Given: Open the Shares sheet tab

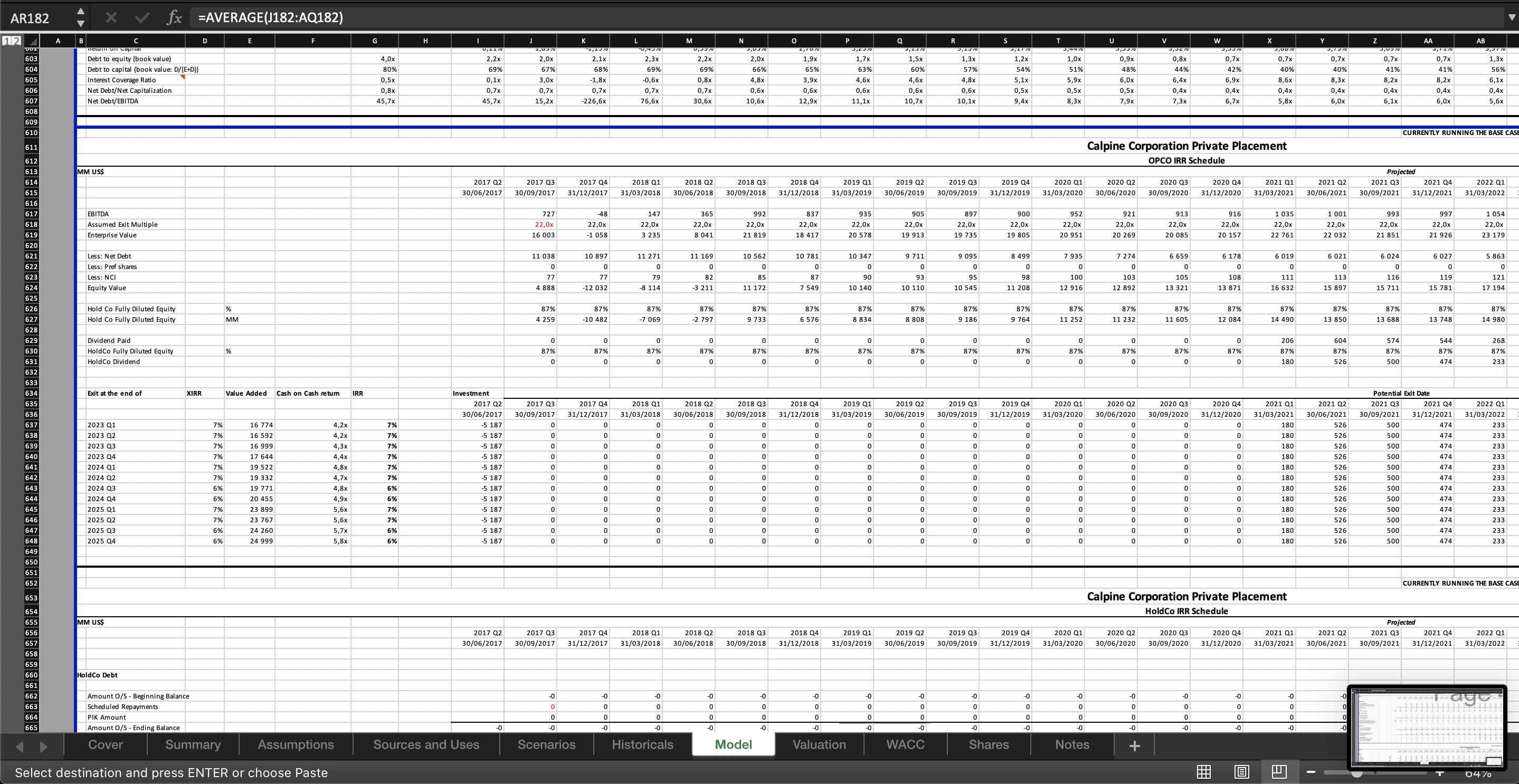Looking at the screenshot, I should point(989,744).
